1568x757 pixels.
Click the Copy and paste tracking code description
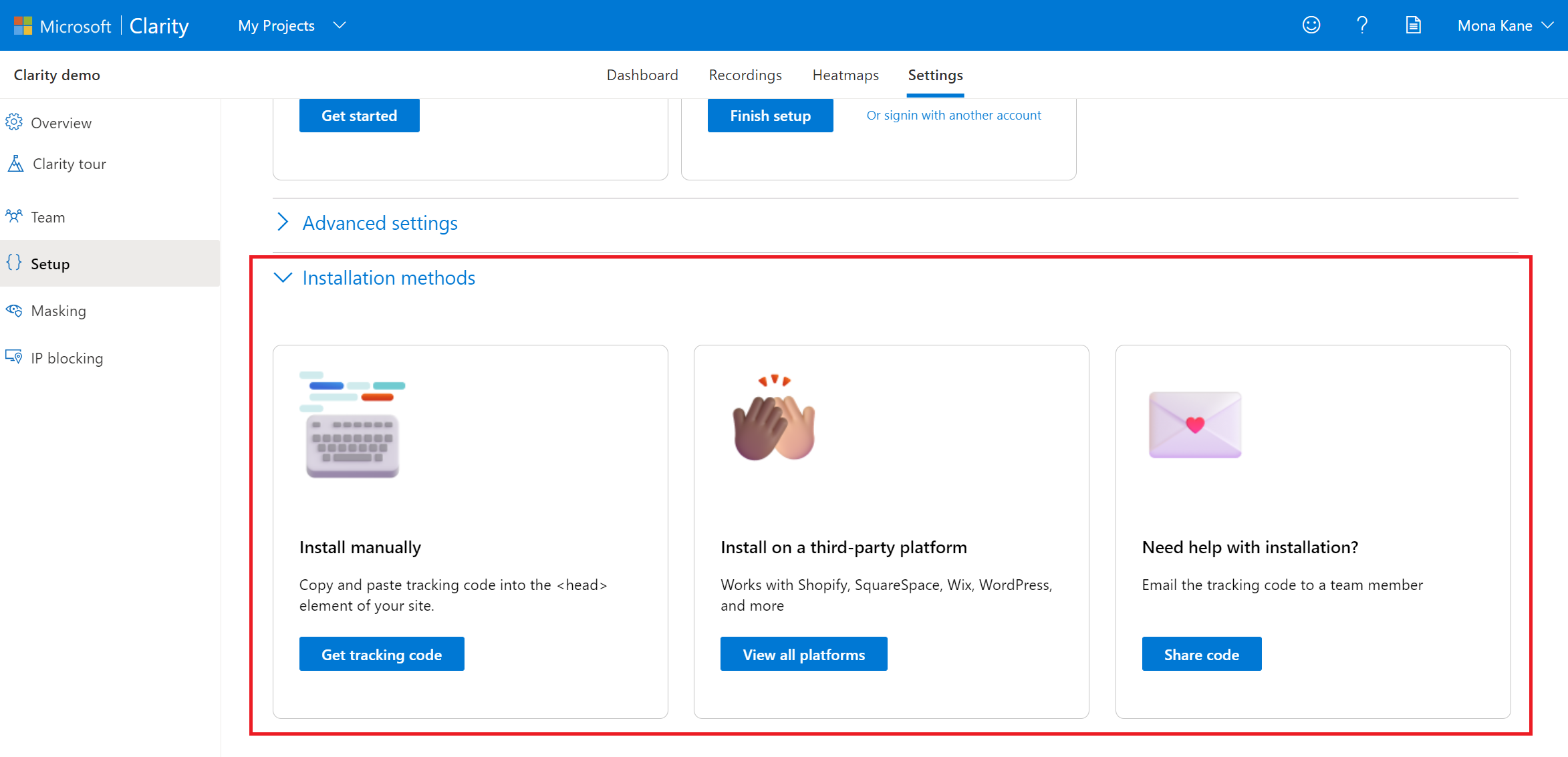[x=453, y=595]
